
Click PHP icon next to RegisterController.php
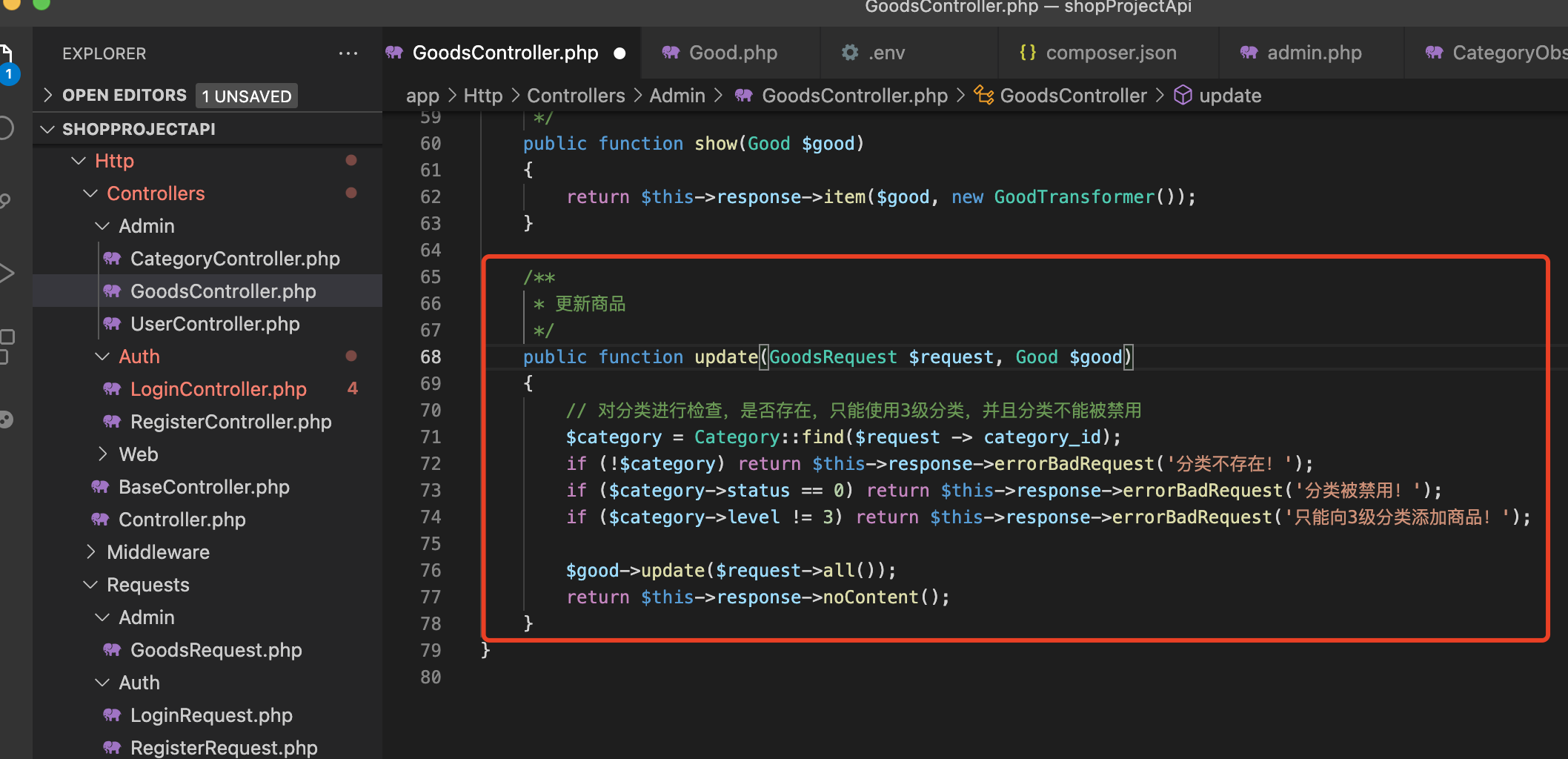(113, 422)
